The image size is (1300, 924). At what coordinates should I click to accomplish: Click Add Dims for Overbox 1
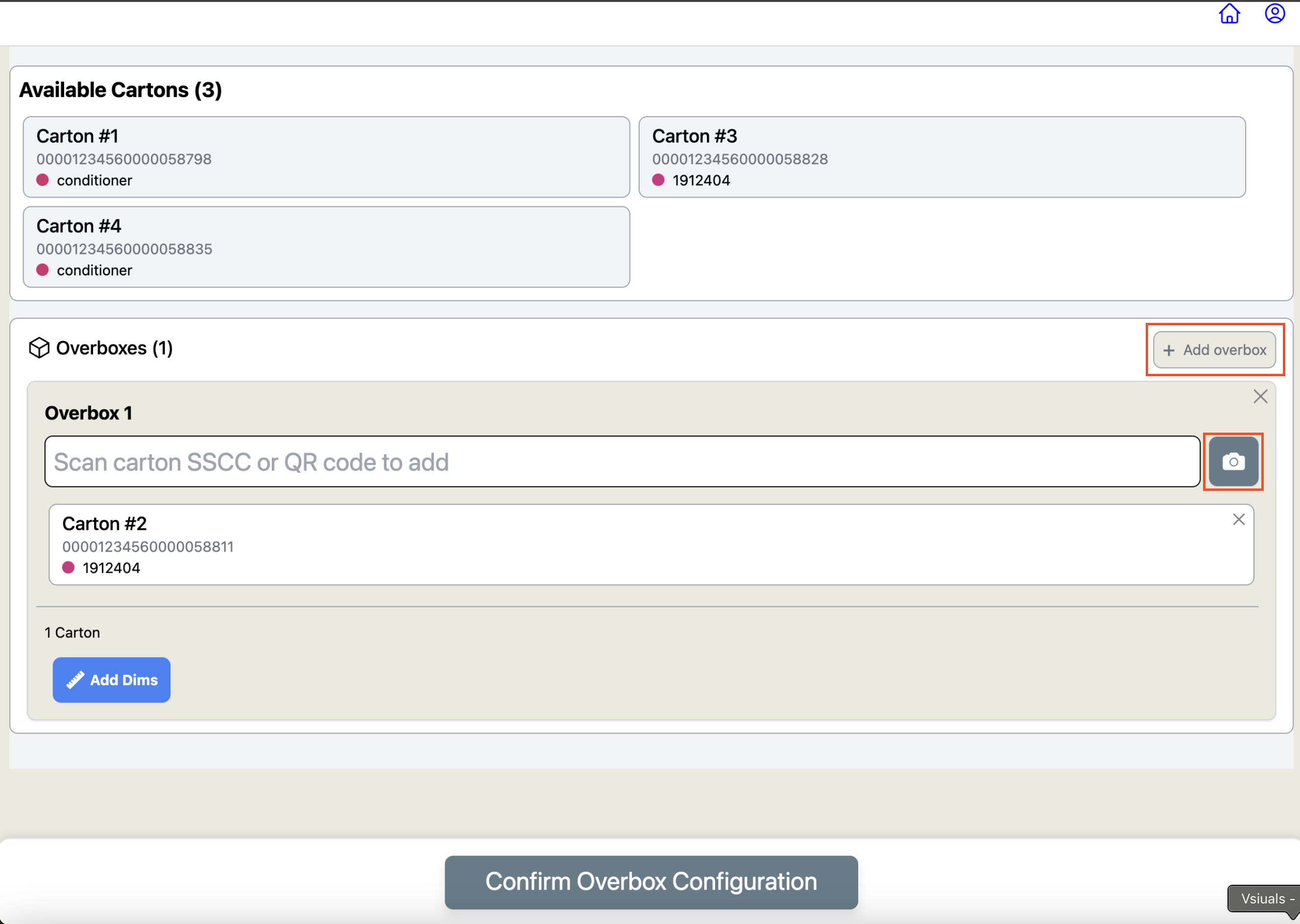tap(112, 680)
